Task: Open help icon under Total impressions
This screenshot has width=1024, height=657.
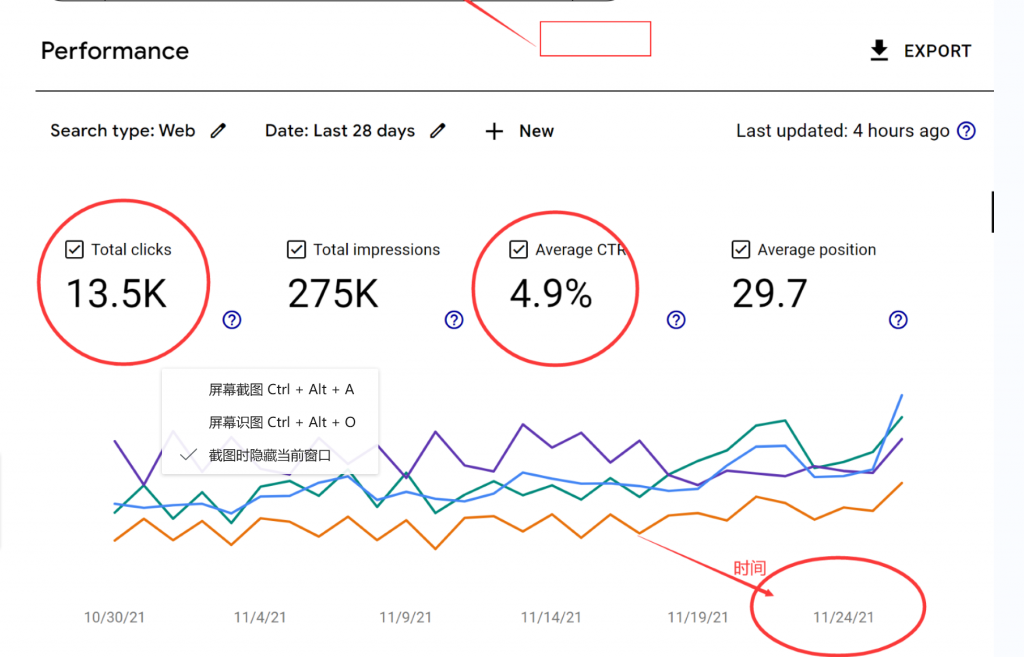Action: (x=454, y=320)
